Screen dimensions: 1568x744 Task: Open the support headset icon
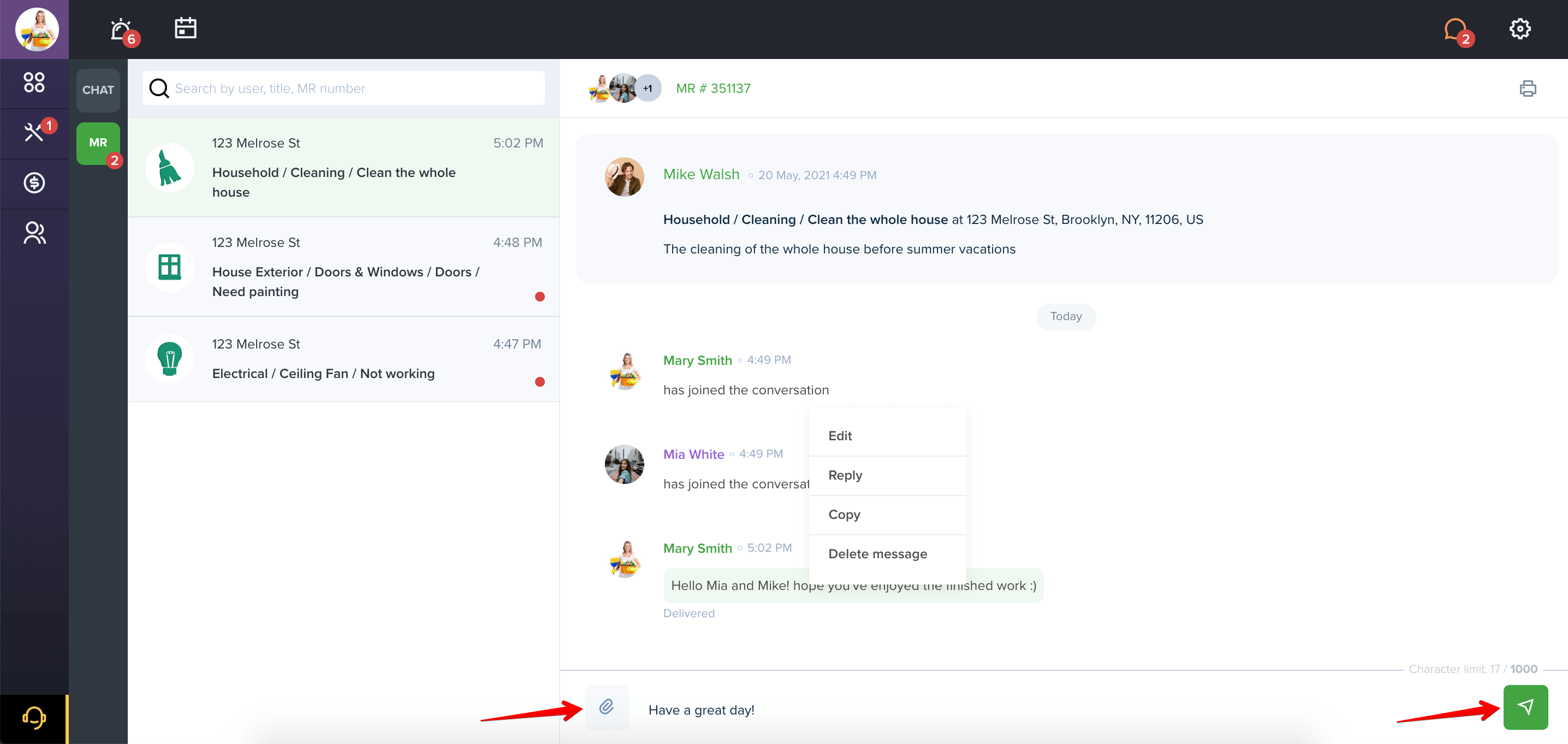(x=34, y=718)
